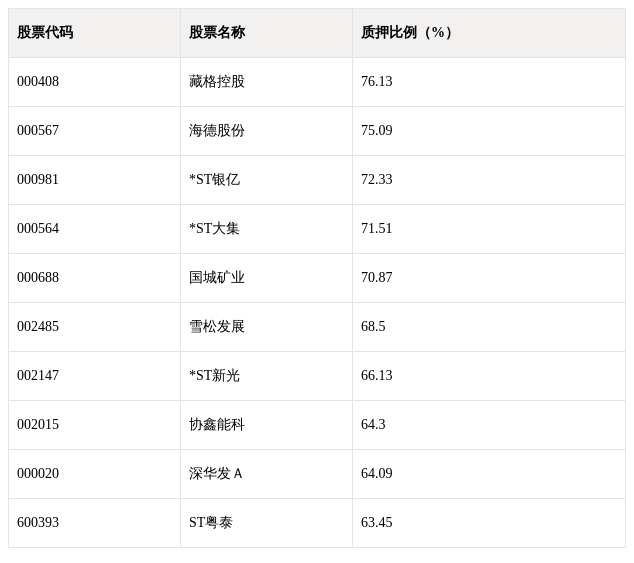Image resolution: width=634 pixels, height=563 pixels.
Task: Select stock name 协鑫能科
Action: point(217,424)
